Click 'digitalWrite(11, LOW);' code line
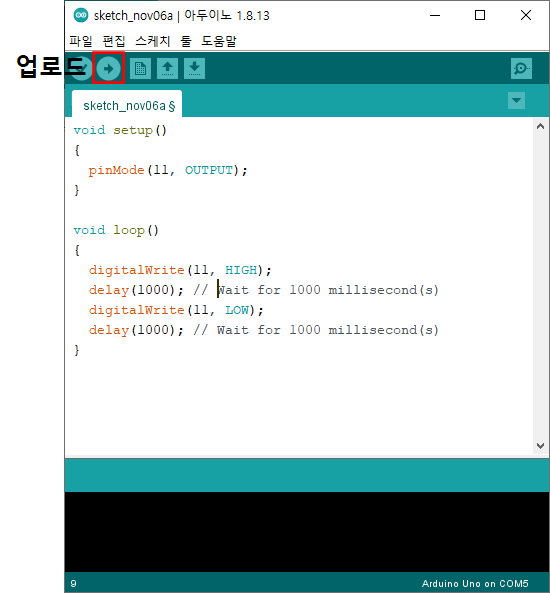 tap(176, 310)
